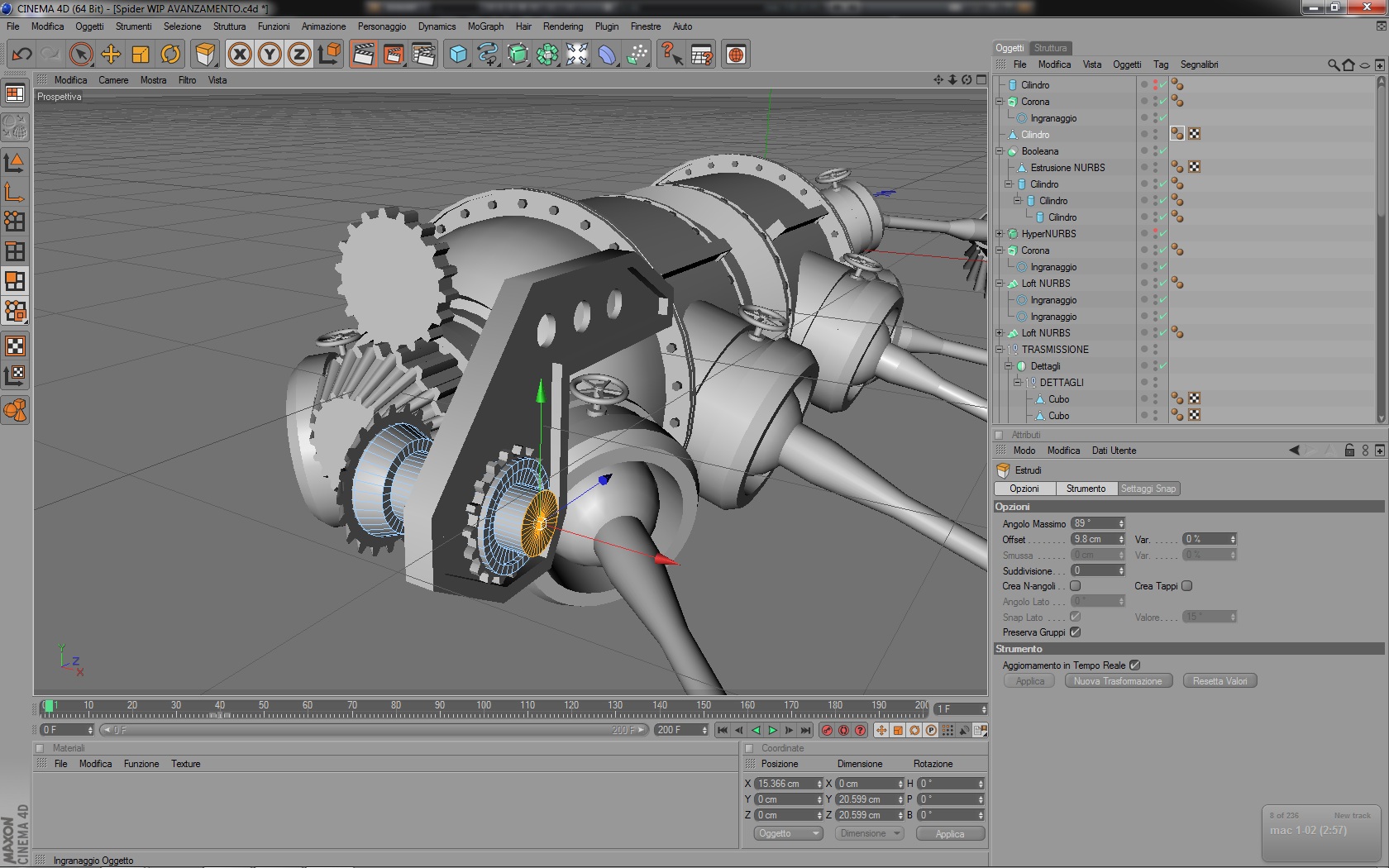This screenshot has height=868, width=1389.
Task: Open the particle emitter objects icon
Action: coord(637,55)
